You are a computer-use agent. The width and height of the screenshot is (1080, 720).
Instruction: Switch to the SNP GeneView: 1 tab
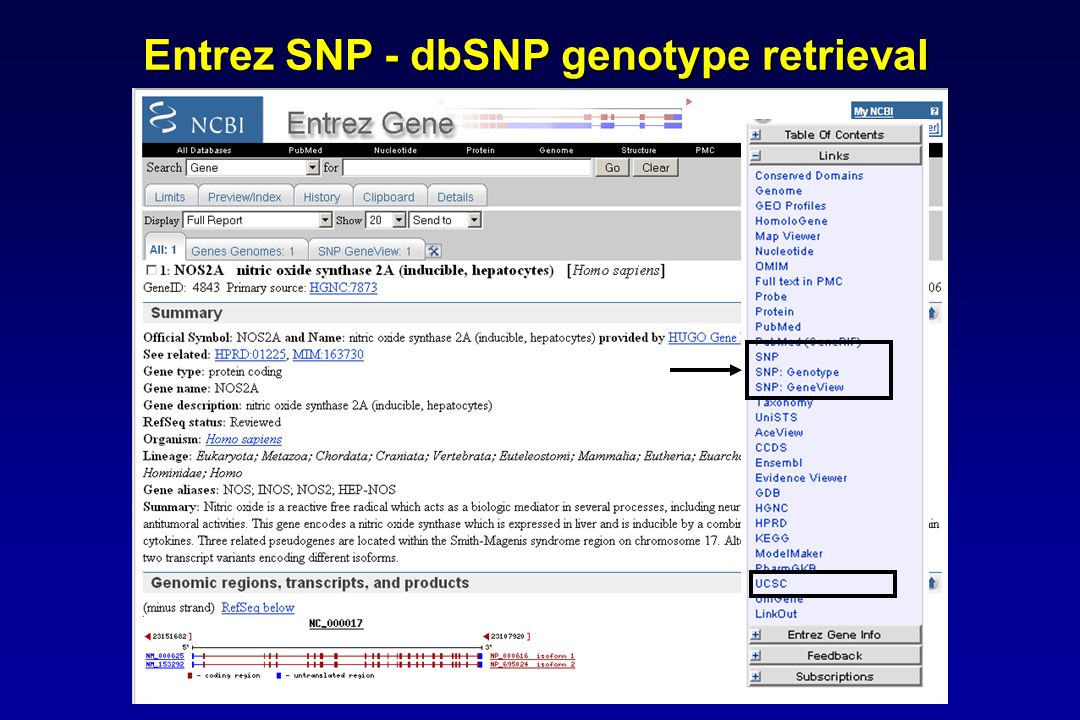point(364,251)
